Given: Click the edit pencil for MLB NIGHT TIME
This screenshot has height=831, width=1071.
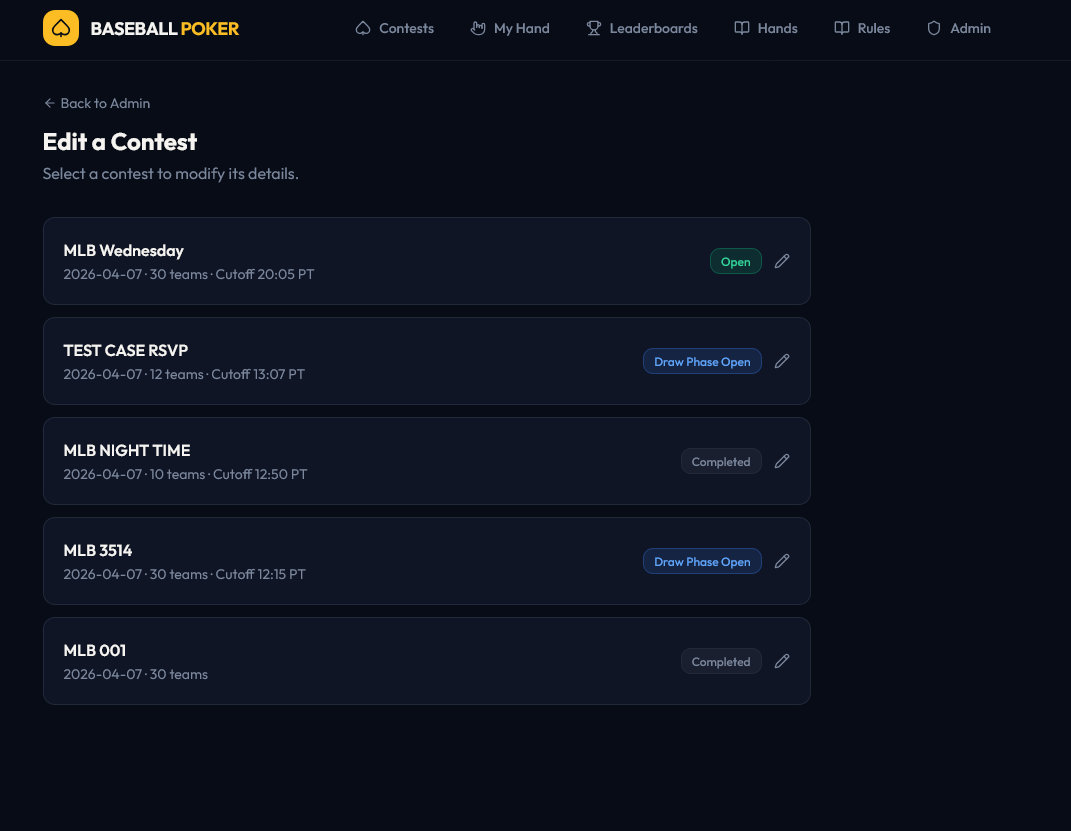Looking at the screenshot, I should tap(782, 461).
